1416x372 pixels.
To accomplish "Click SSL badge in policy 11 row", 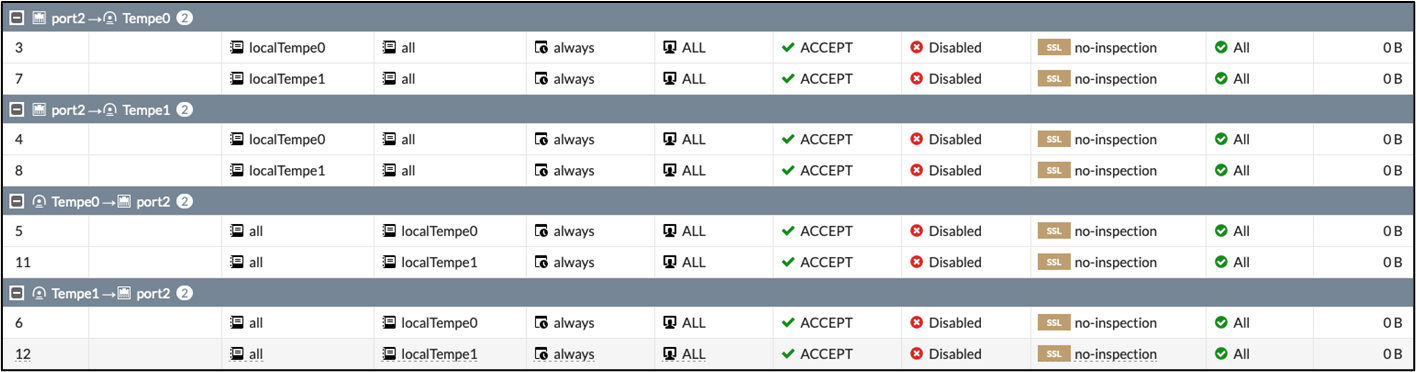I will point(1053,262).
